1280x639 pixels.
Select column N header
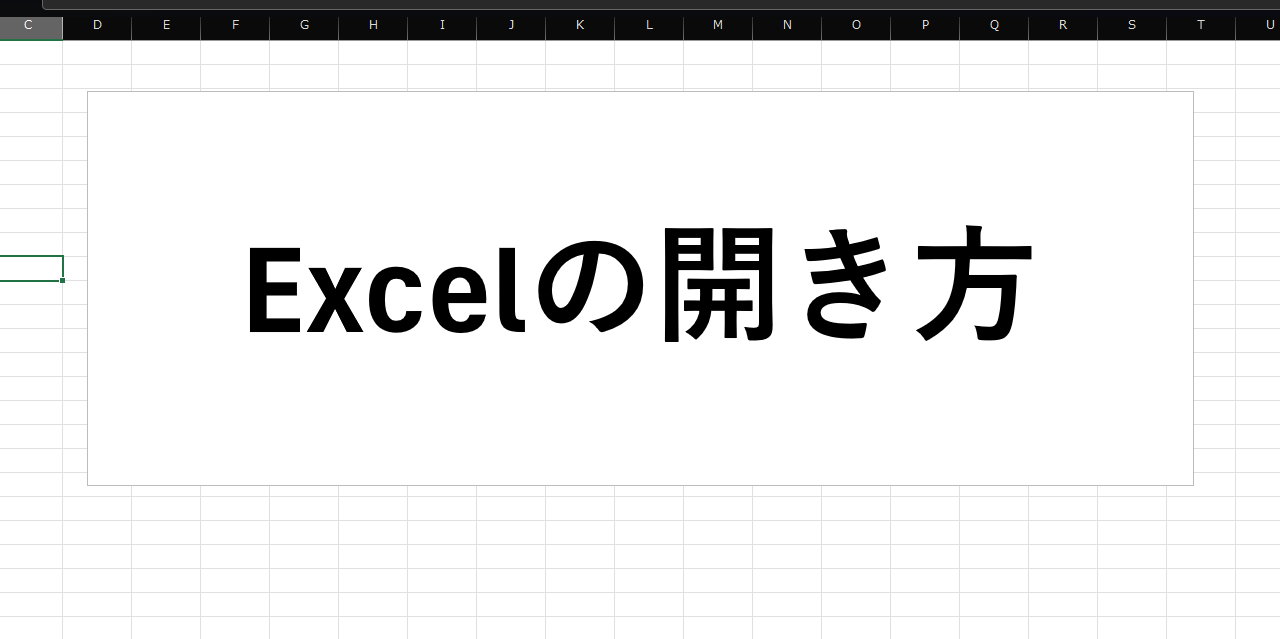coord(787,26)
